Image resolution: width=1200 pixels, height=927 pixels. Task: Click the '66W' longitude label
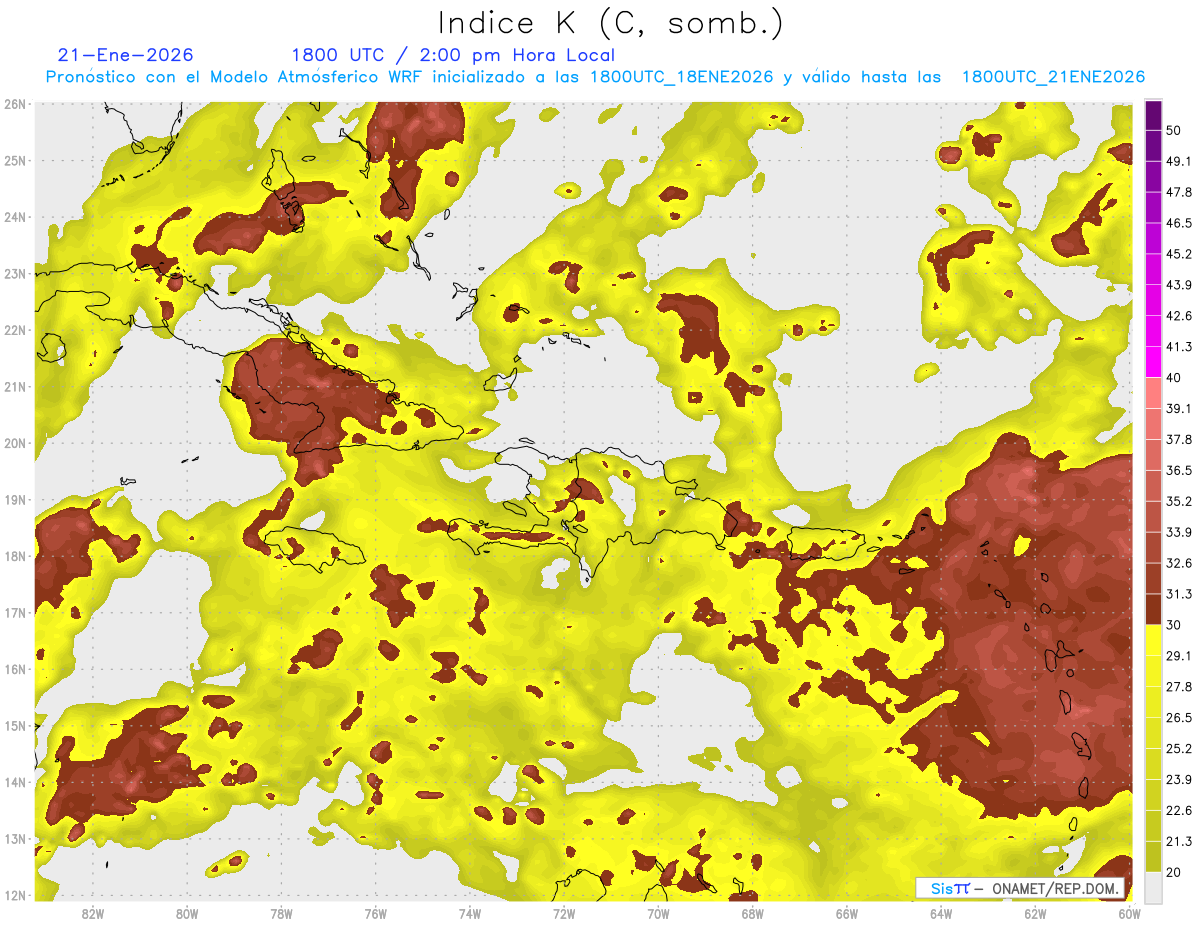pos(847,913)
